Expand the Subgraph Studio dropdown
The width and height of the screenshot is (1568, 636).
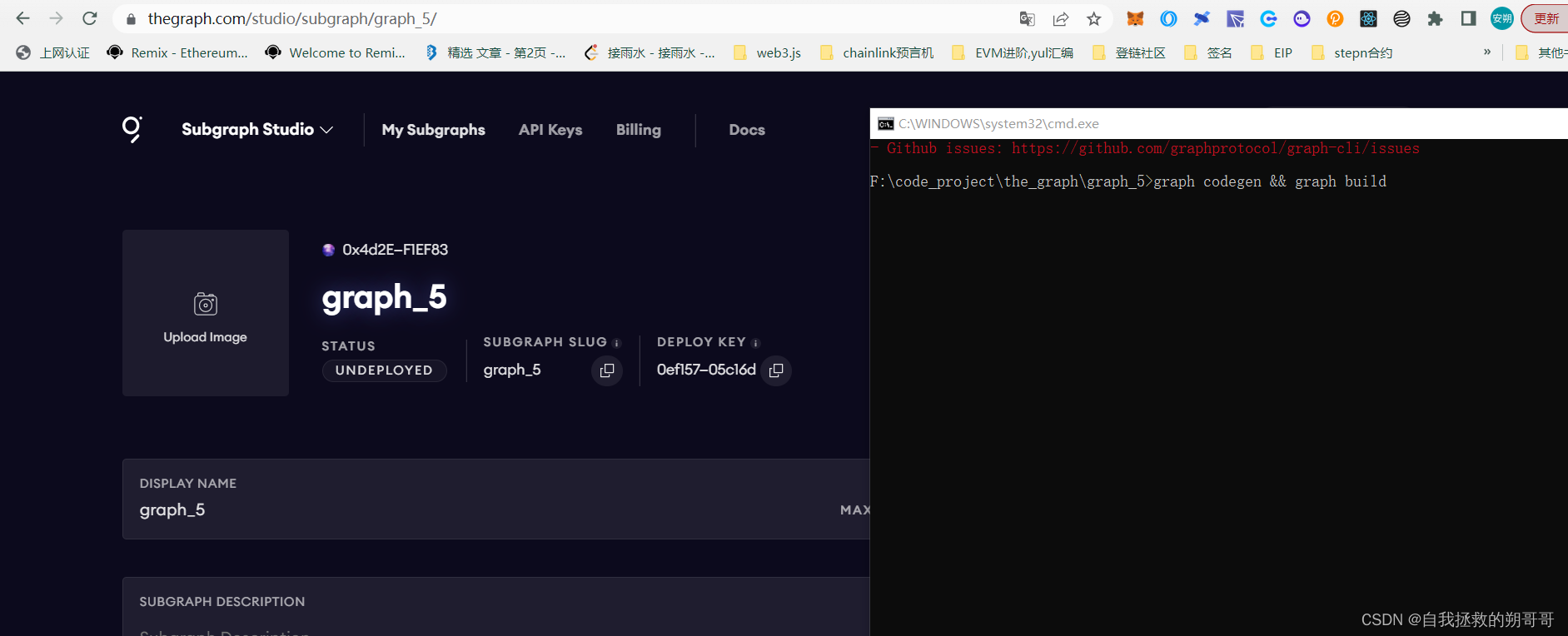pos(257,129)
